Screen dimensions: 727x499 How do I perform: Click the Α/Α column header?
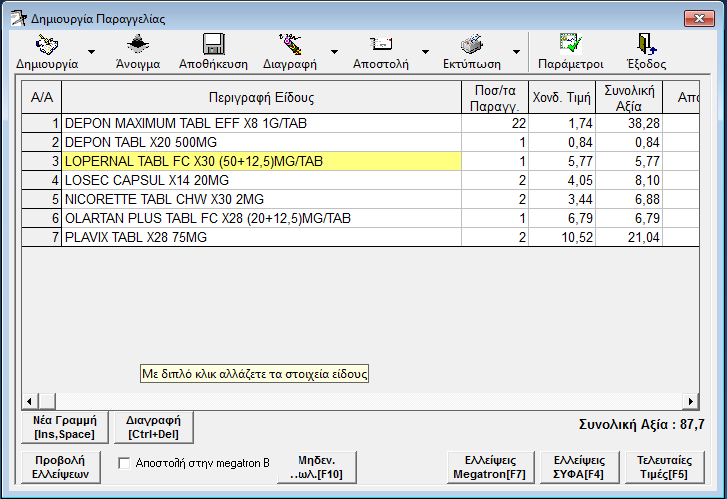tap(42, 97)
